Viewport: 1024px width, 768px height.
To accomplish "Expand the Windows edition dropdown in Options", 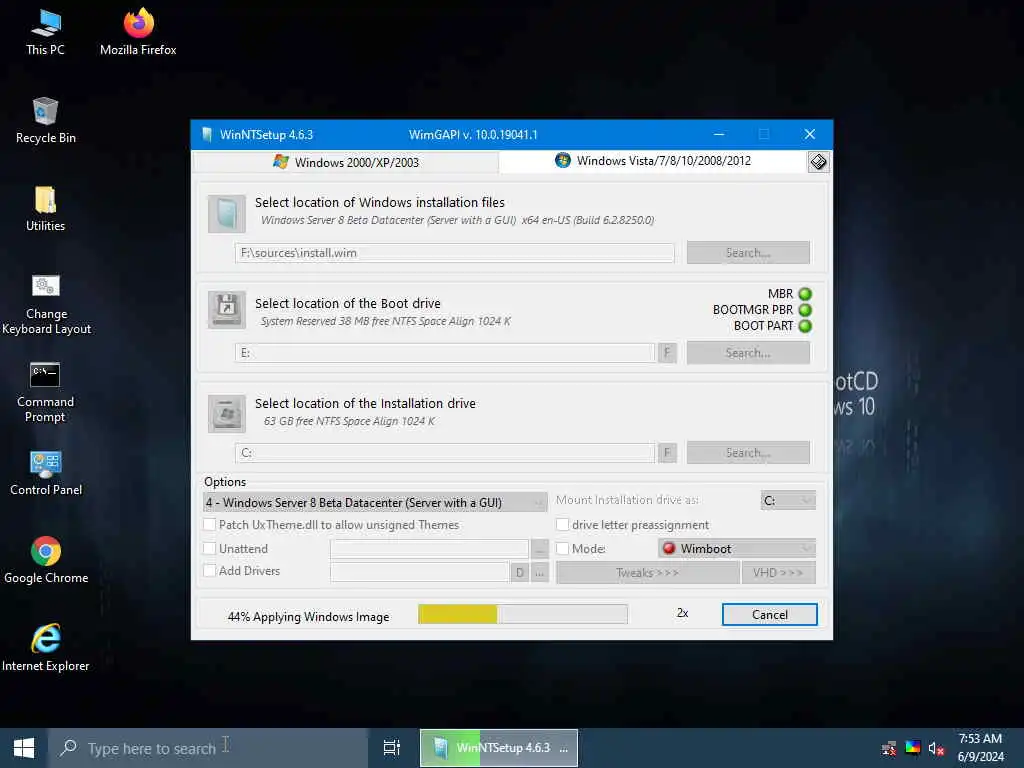I will pos(376,502).
